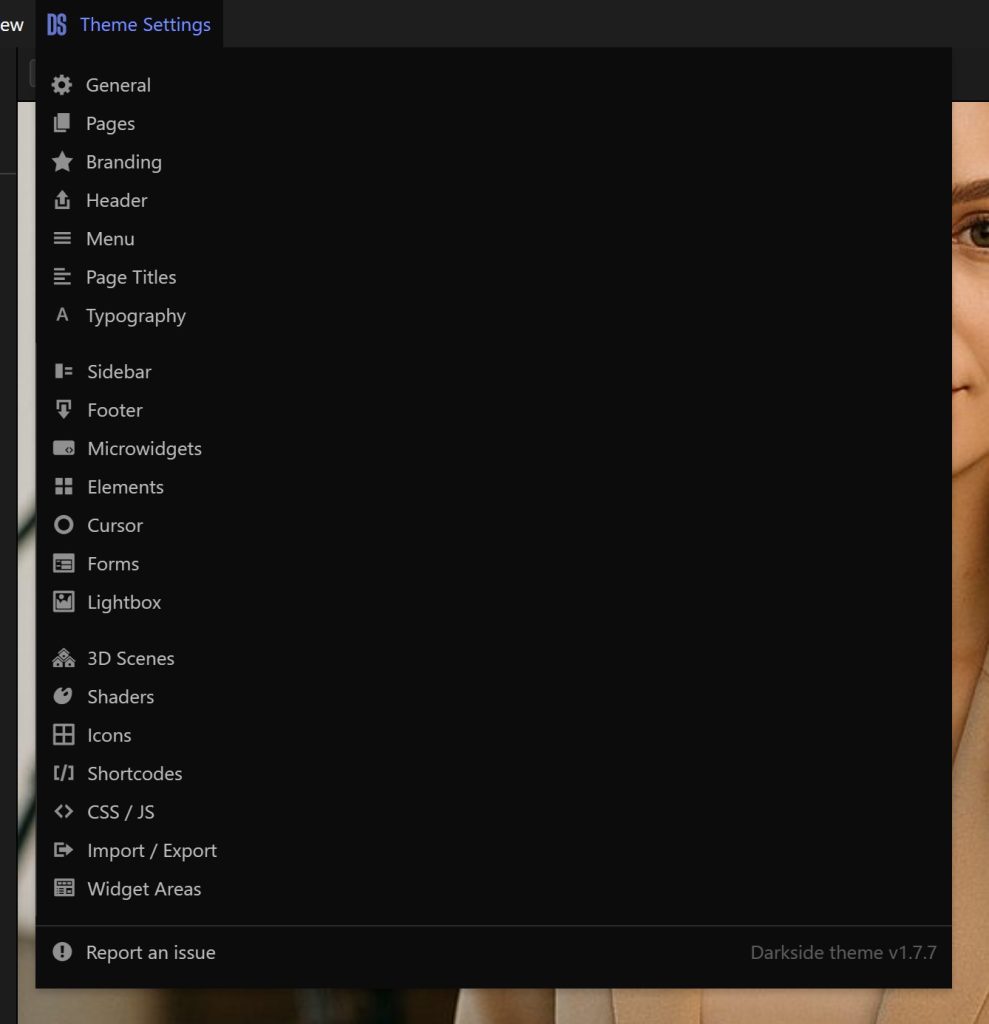Click the General gear icon

coord(62,85)
